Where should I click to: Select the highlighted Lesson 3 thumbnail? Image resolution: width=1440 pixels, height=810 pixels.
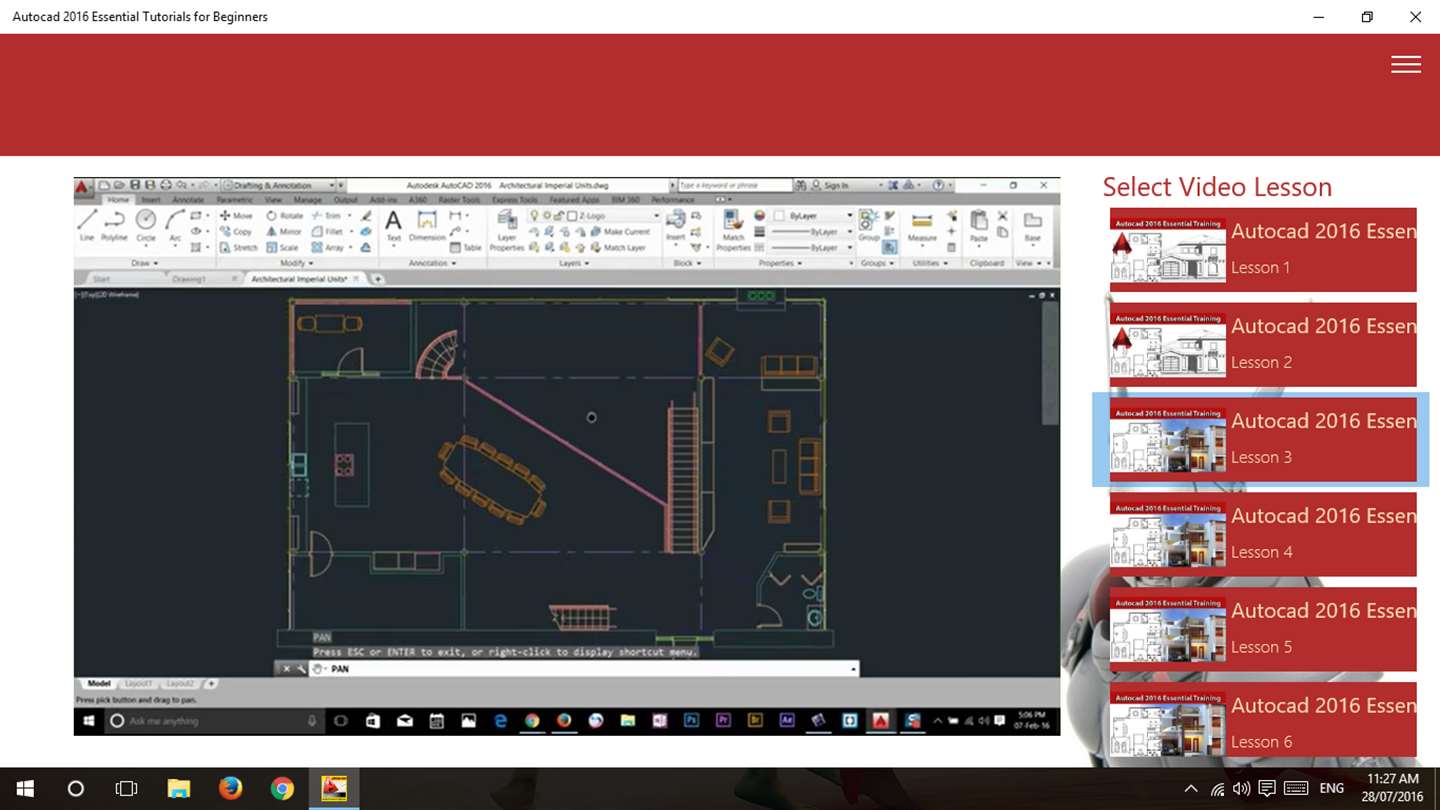tap(1168, 440)
